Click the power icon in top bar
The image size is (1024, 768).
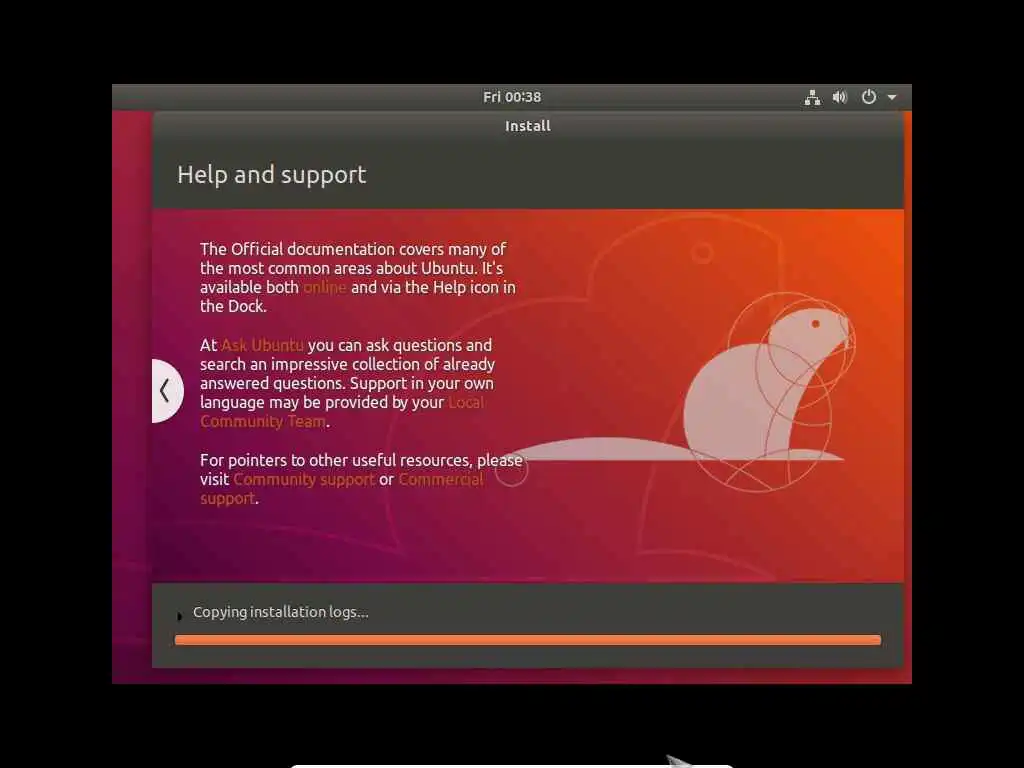(869, 97)
